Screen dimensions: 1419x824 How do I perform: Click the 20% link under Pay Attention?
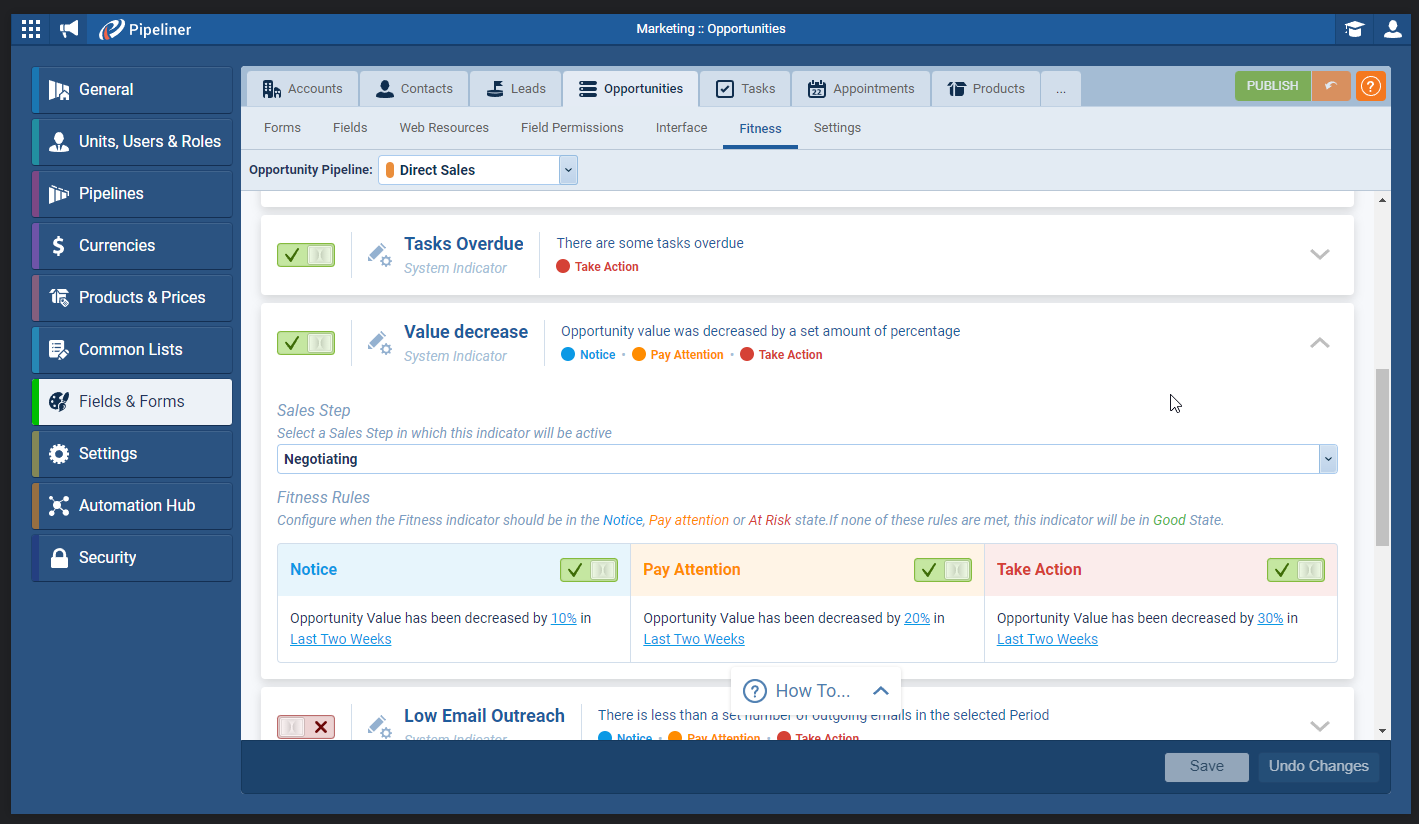[x=916, y=618]
